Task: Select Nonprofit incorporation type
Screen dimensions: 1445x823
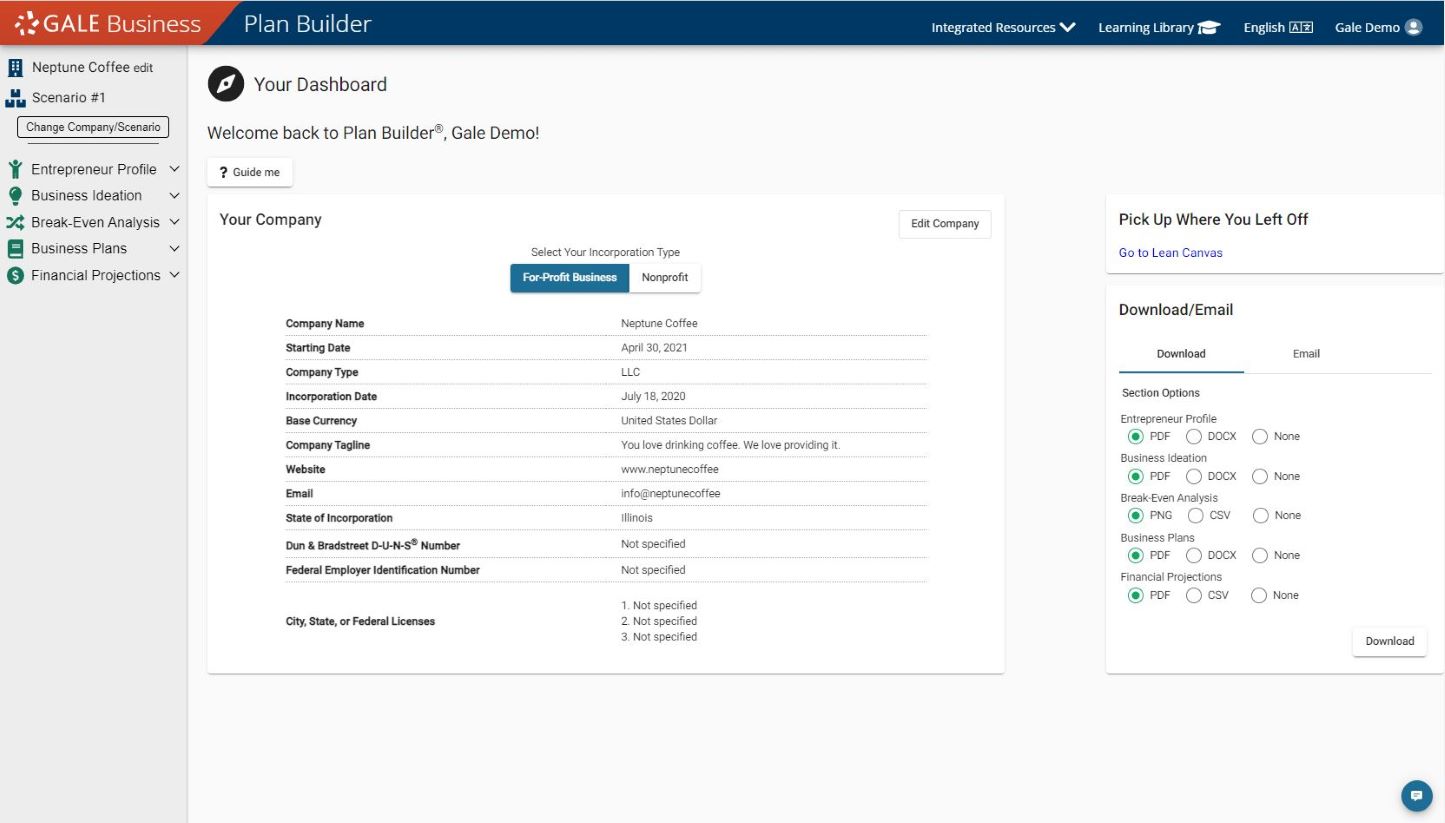Action: 665,277
